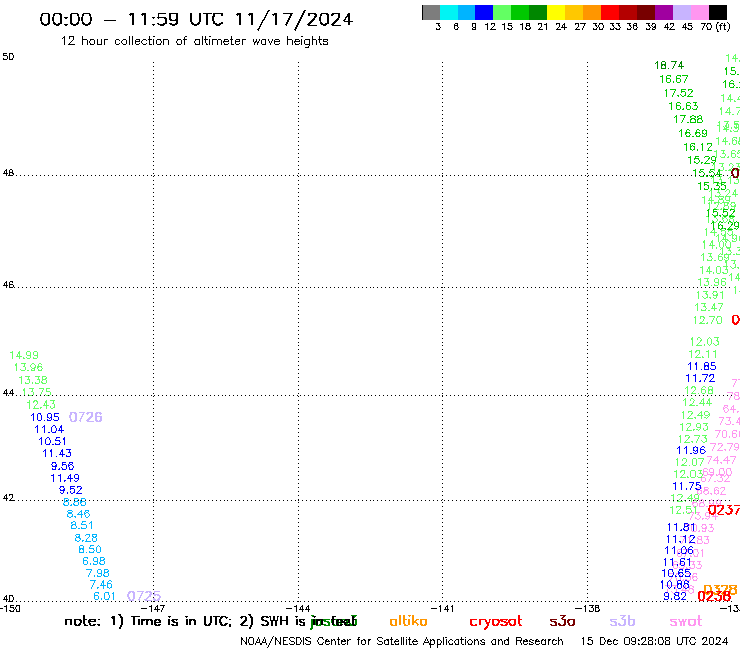Click the wave height value "12.43"

point(41,405)
